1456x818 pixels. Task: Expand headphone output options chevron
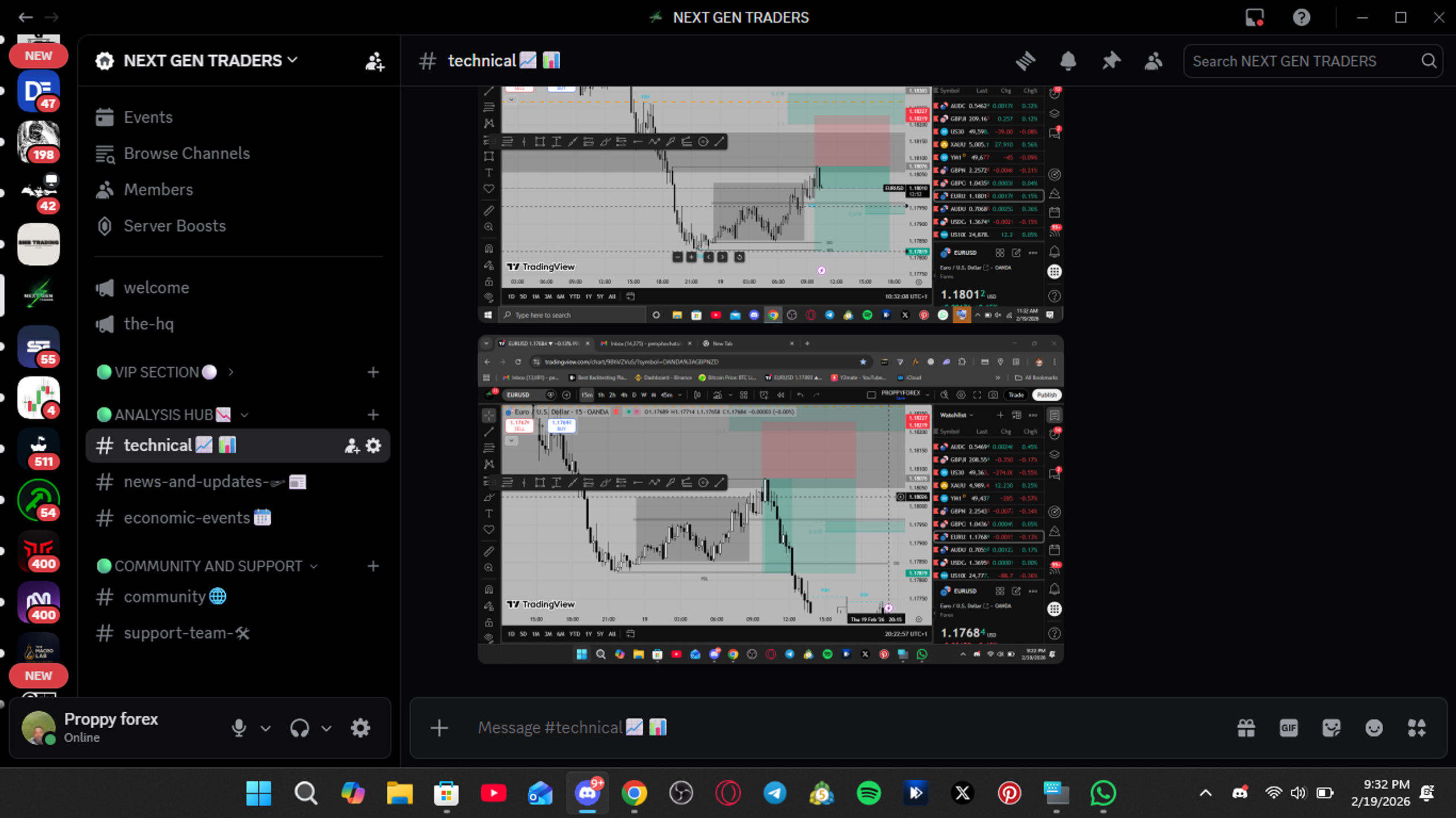(x=326, y=728)
